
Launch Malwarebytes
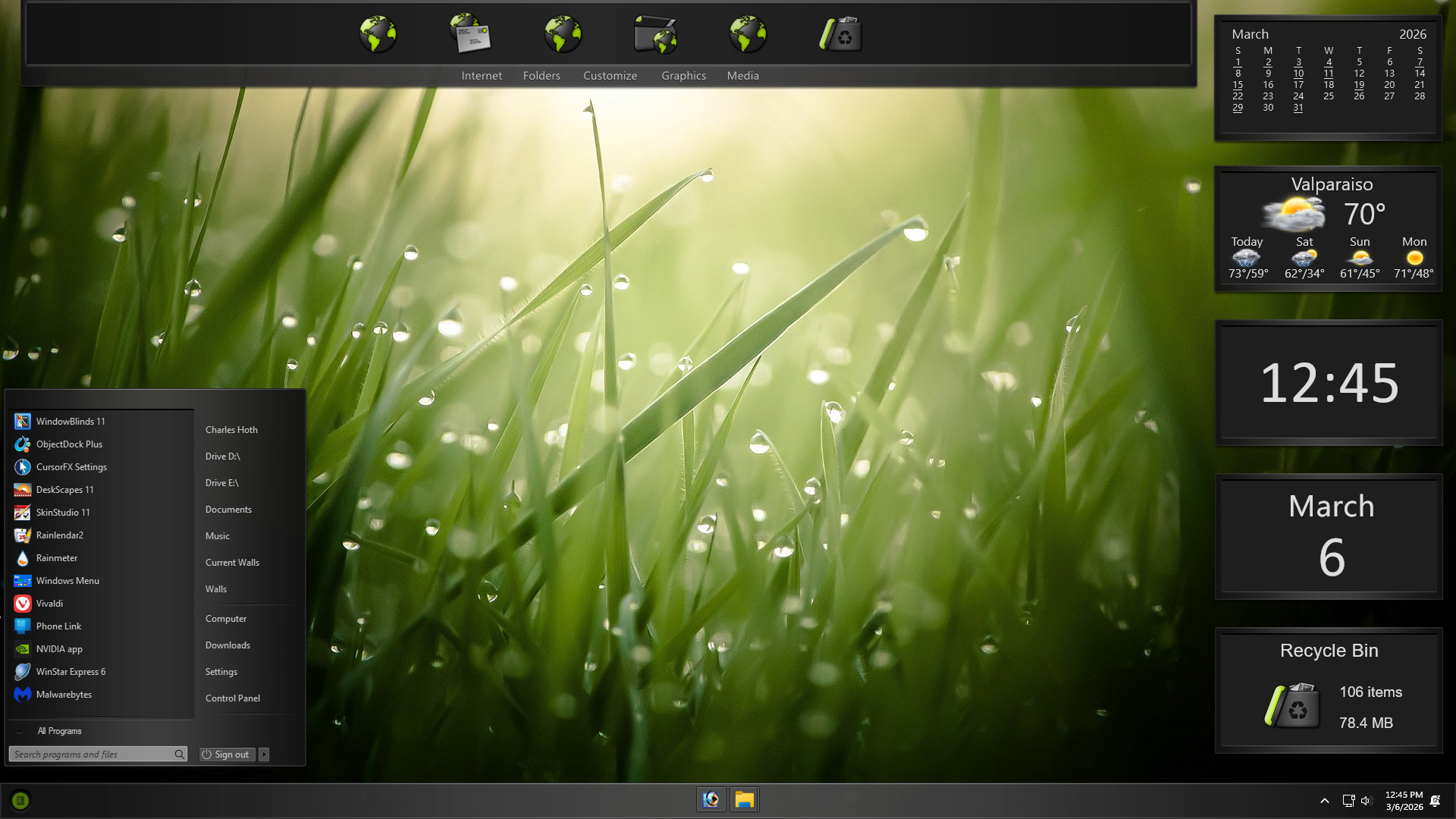tap(63, 695)
